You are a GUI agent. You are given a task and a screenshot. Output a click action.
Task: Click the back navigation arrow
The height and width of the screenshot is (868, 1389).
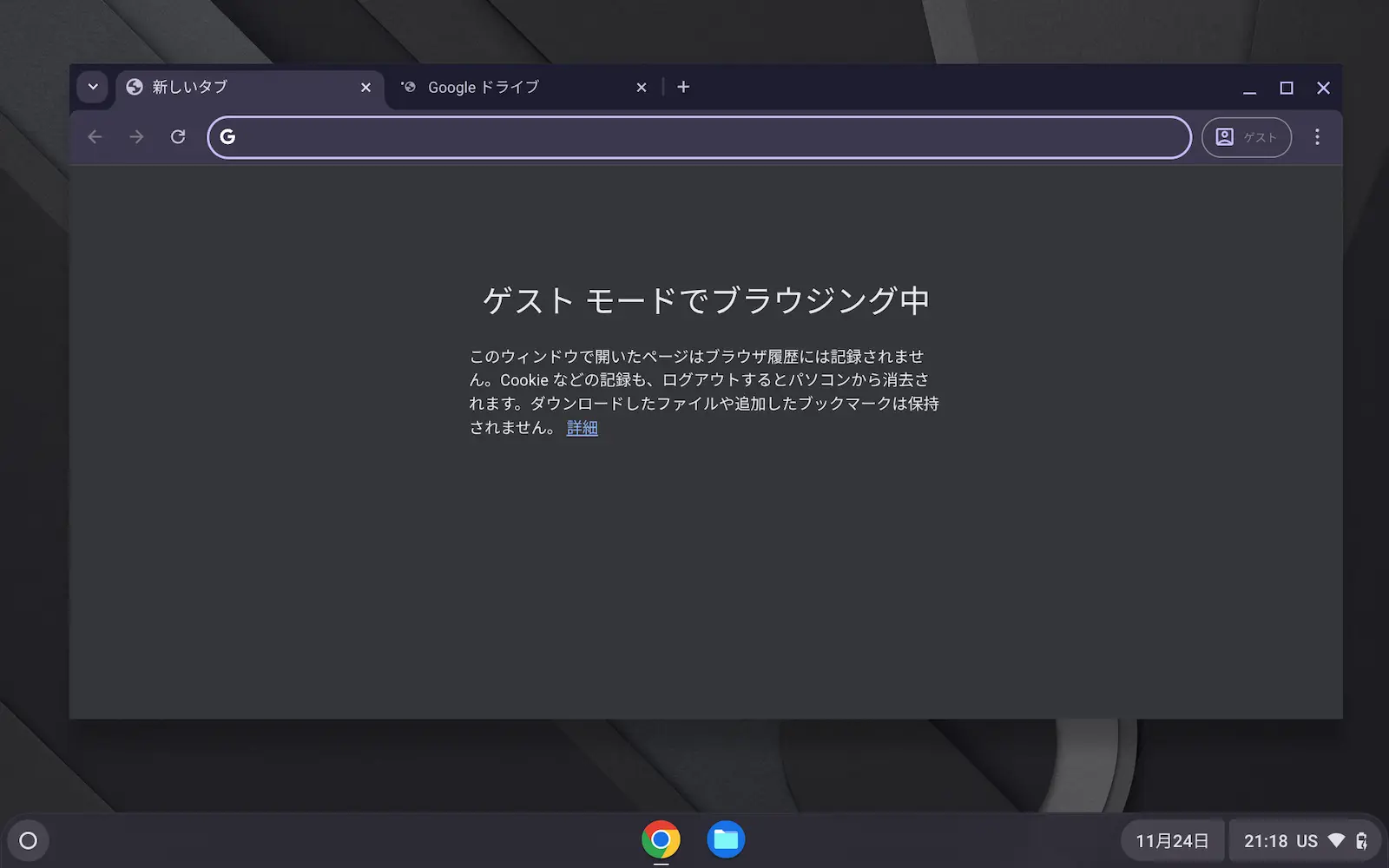point(95,136)
